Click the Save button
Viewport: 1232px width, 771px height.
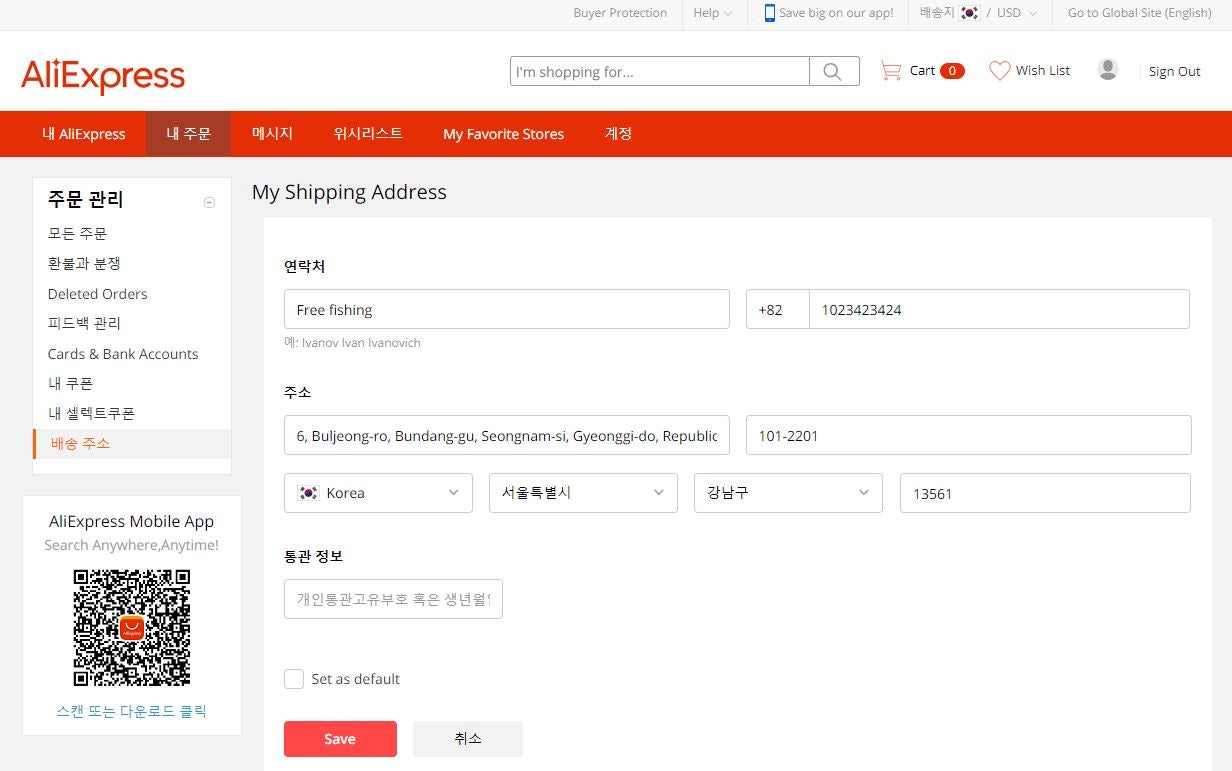coord(340,739)
